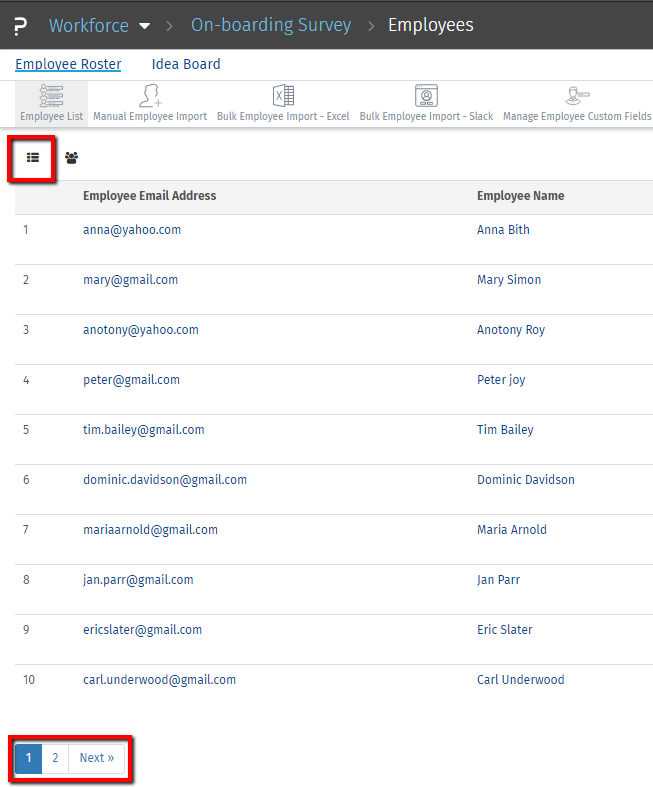653x787 pixels.
Task: Open Manage Employee Custom Fields
Action: [x=577, y=104]
